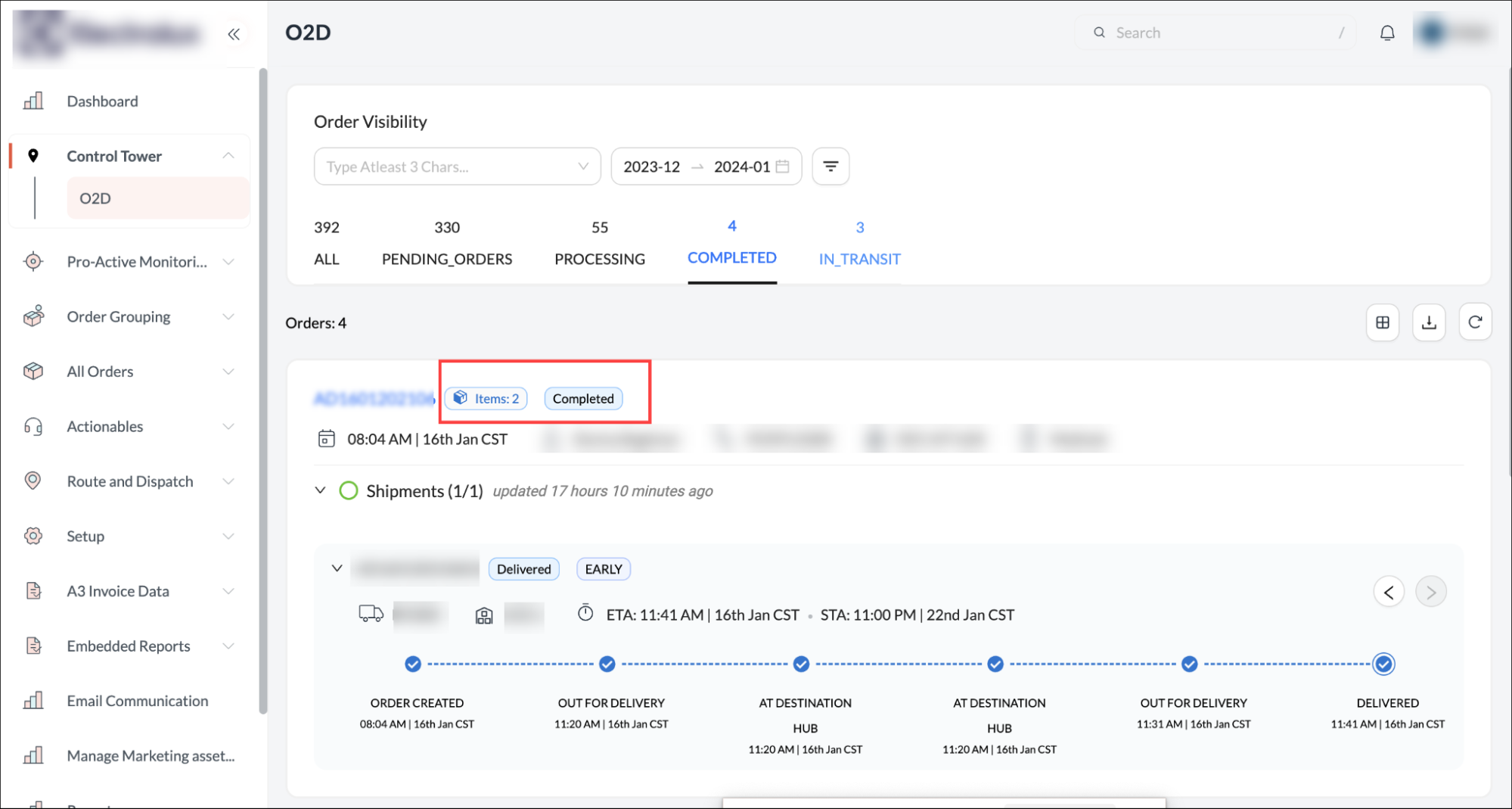Go to next shipment milestone
This screenshot has width=1512, height=809.
pos(1430,592)
